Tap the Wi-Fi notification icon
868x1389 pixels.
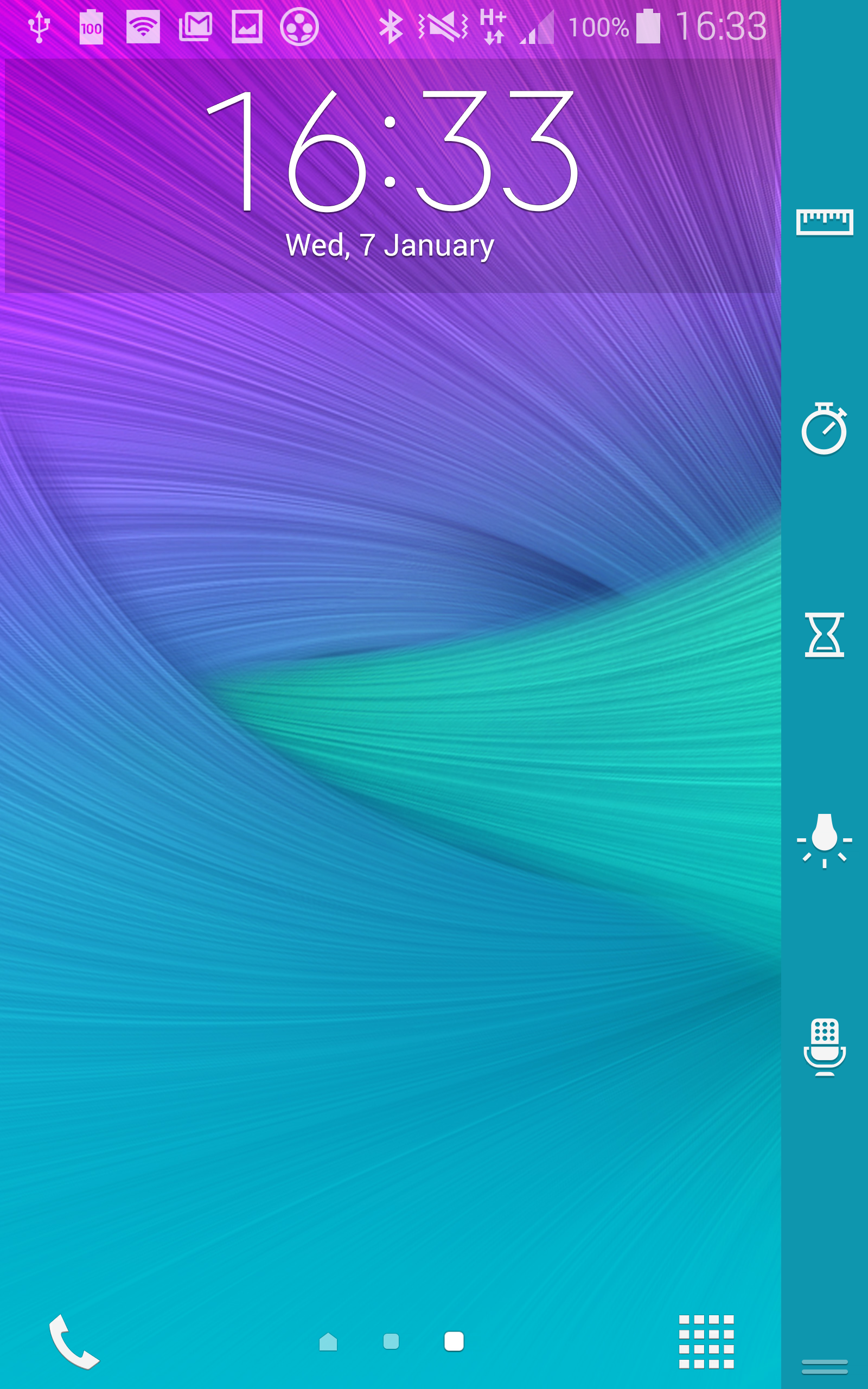click(x=143, y=27)
